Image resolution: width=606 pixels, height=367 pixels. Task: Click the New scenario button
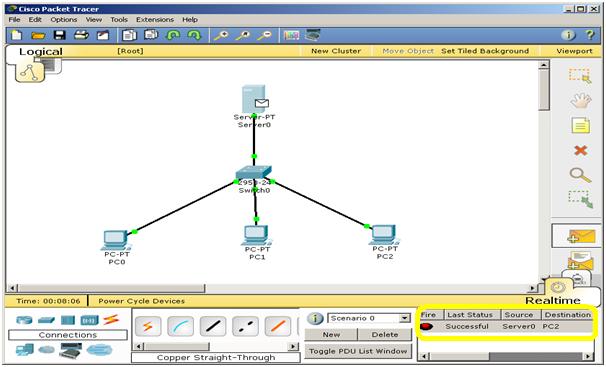(331, 335)
